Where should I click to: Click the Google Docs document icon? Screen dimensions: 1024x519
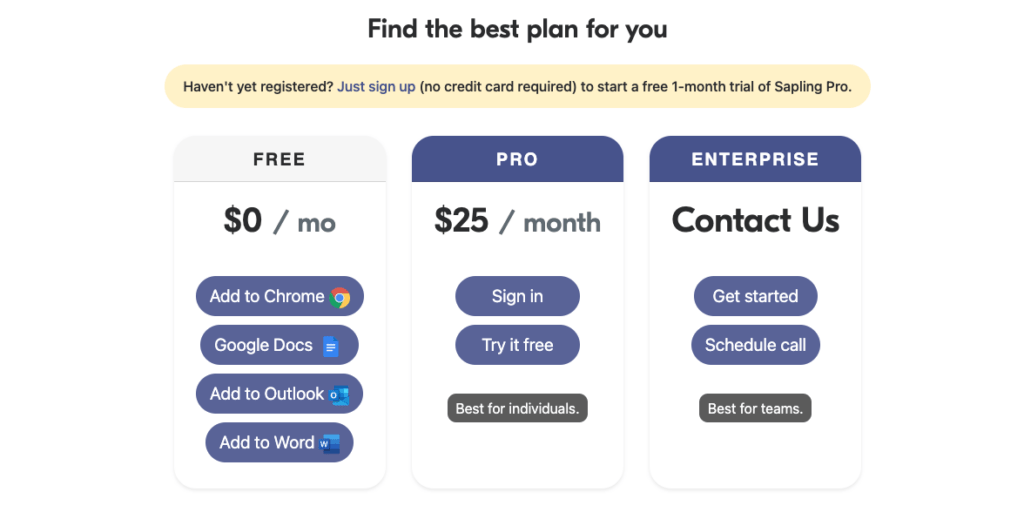(331, 346)
